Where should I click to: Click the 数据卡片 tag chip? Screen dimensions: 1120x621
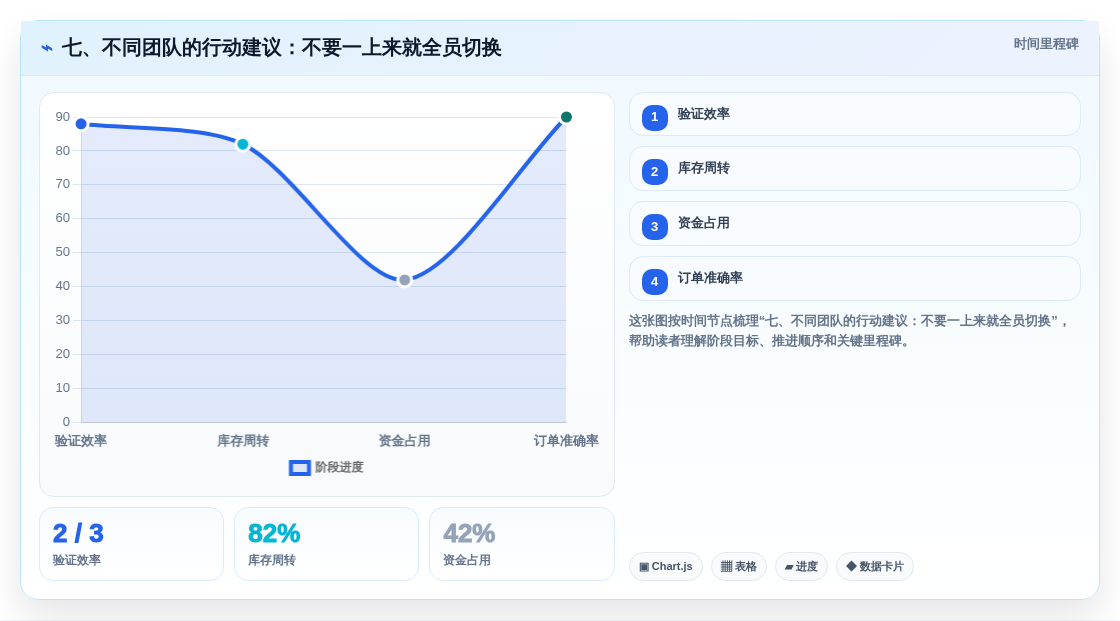(875, 567)
